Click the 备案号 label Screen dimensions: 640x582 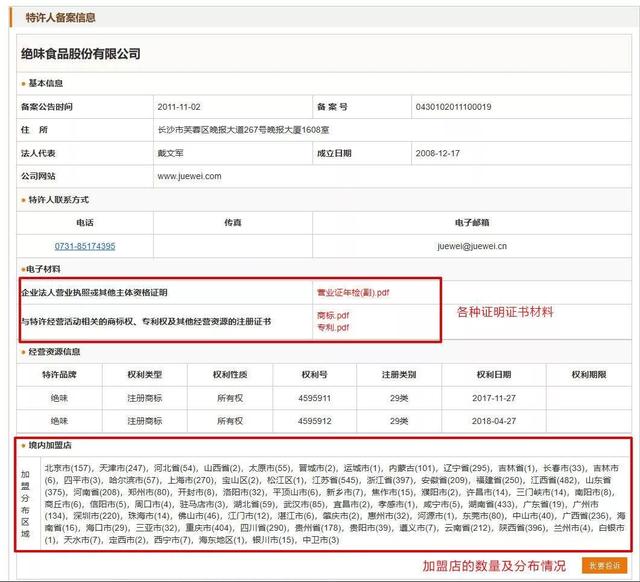coord(332,107)
